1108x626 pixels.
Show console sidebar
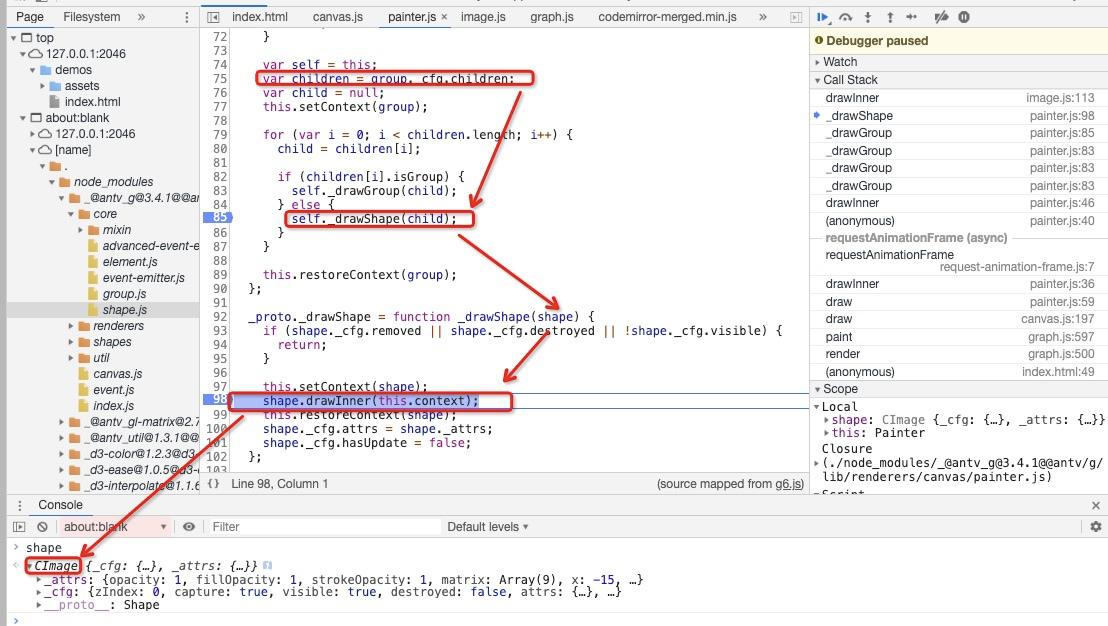pos(19,527)
